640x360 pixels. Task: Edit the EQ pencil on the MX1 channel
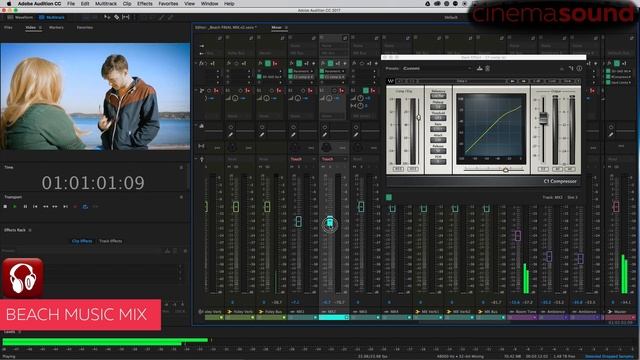tap(293, 134)
